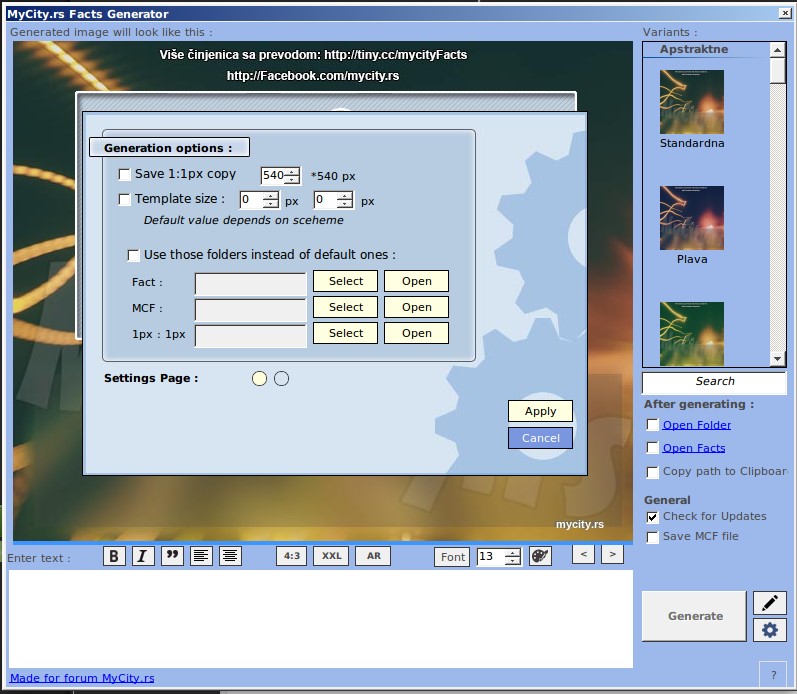Open Facts link
This screenshot has height=694, width=797.
pos(694,448)
